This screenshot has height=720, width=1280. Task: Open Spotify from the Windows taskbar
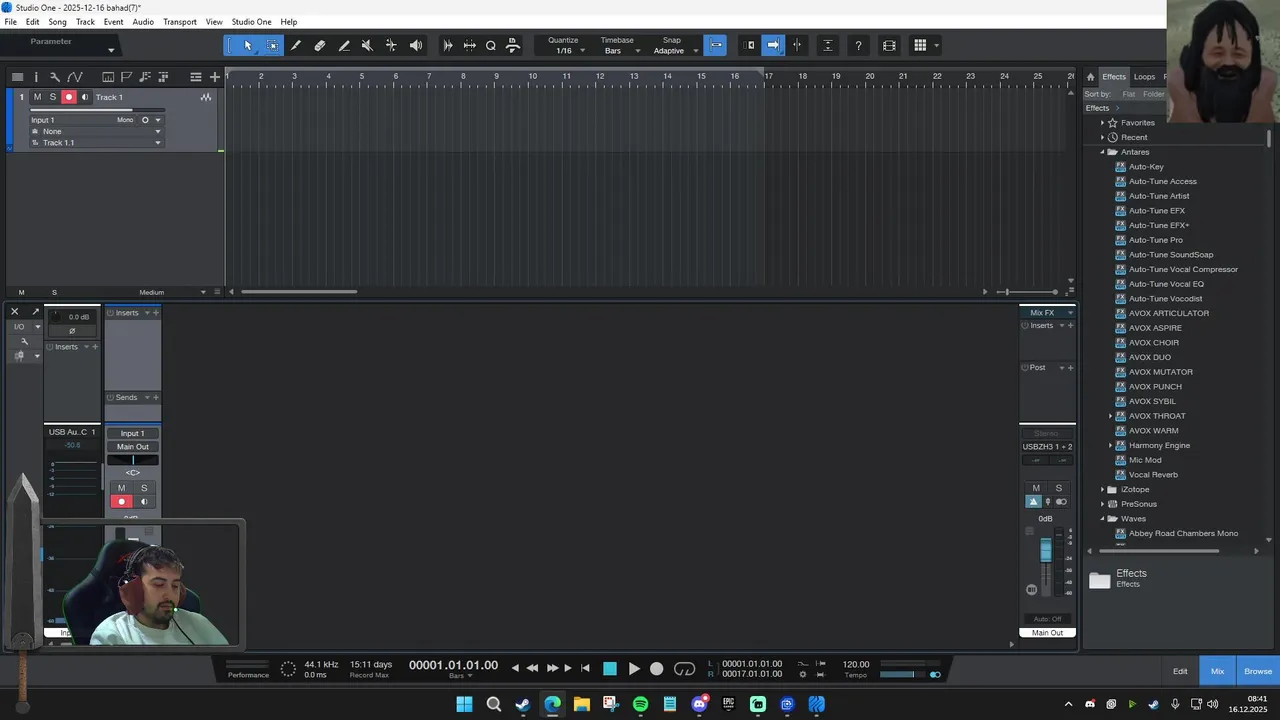[x=640, y=704]
